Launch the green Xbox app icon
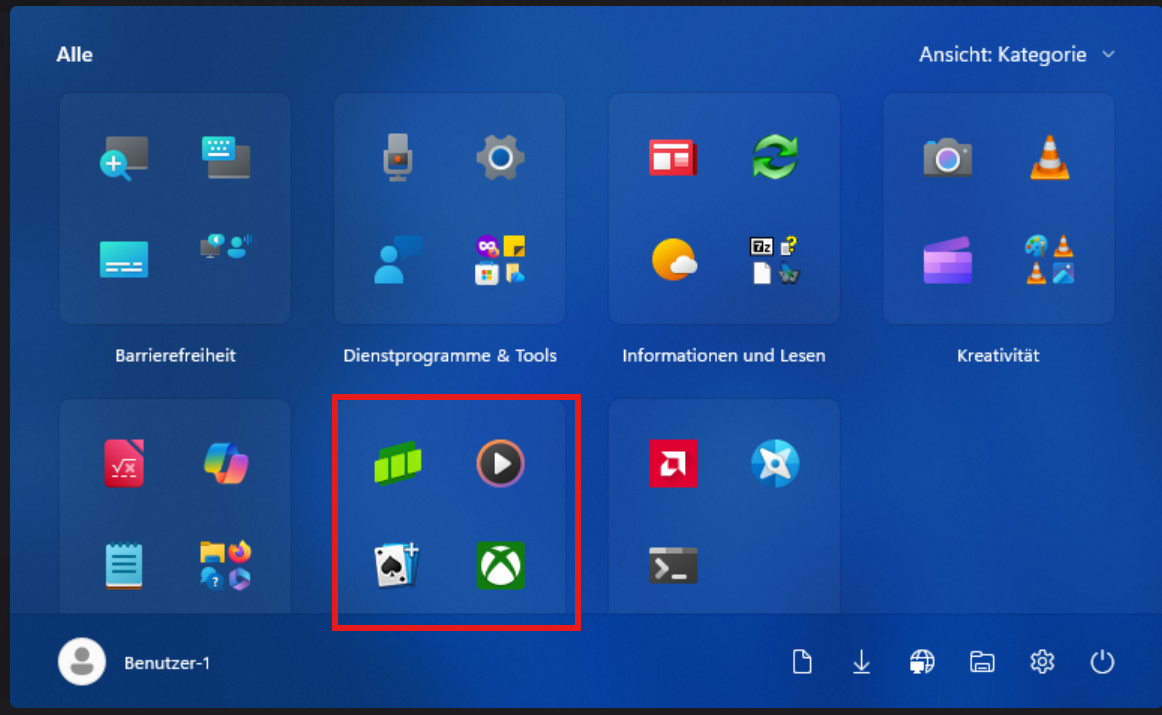This screenshot has width=1162, height=715. (500, 566)
